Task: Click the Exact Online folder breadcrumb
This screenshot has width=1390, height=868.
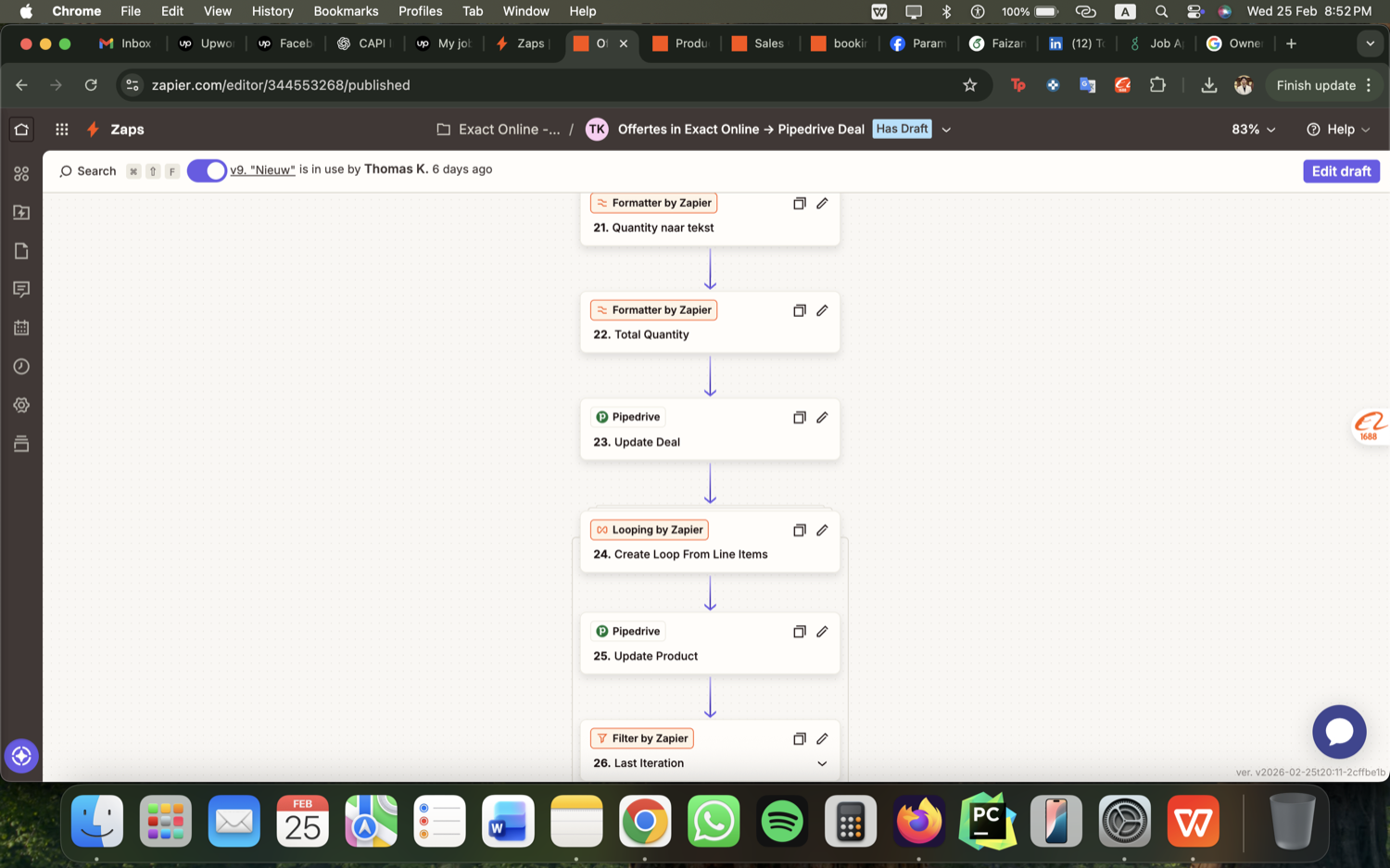Action: [x=499, y=130]
